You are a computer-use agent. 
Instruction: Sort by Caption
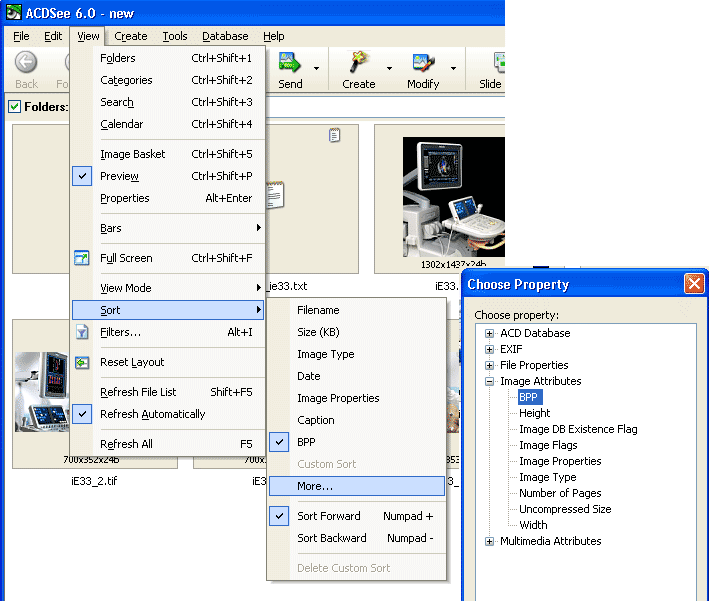tap(357, 420)
